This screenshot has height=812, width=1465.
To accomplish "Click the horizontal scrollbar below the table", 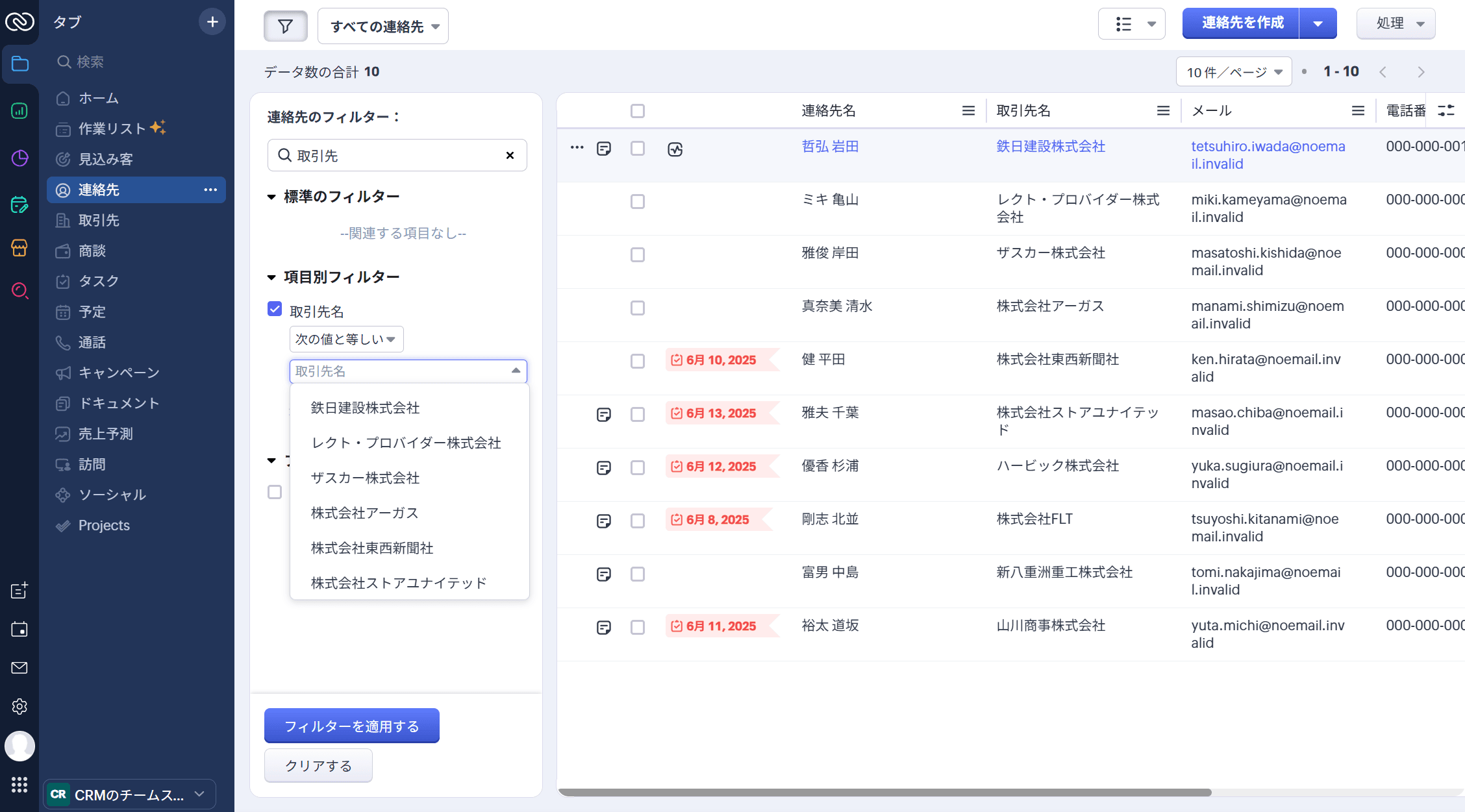I will point(883,792).
